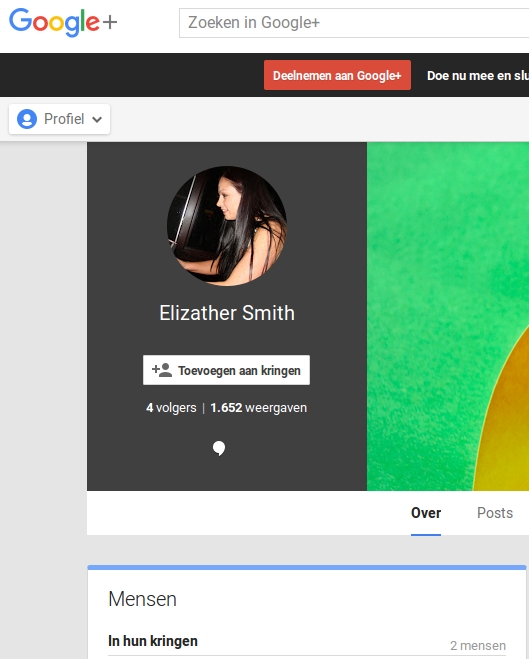
Task: Click the Mensen section heading
Action: pos(142,599)
